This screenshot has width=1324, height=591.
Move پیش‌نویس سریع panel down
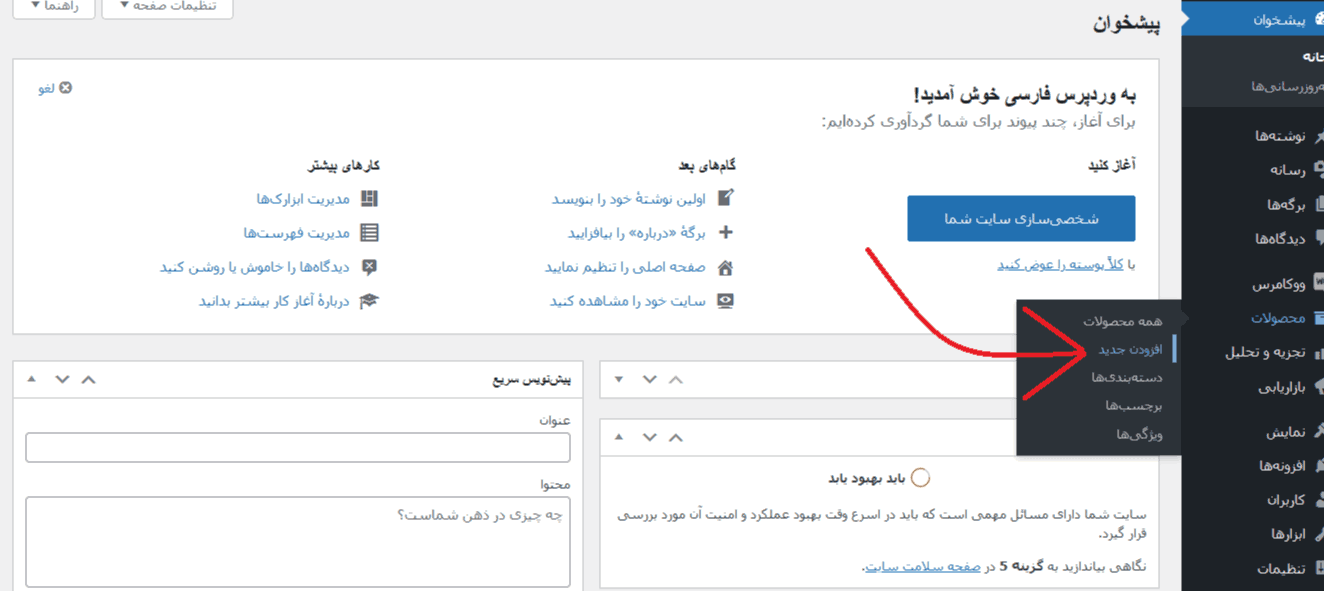pyautogui.click(x=62, y=379)
